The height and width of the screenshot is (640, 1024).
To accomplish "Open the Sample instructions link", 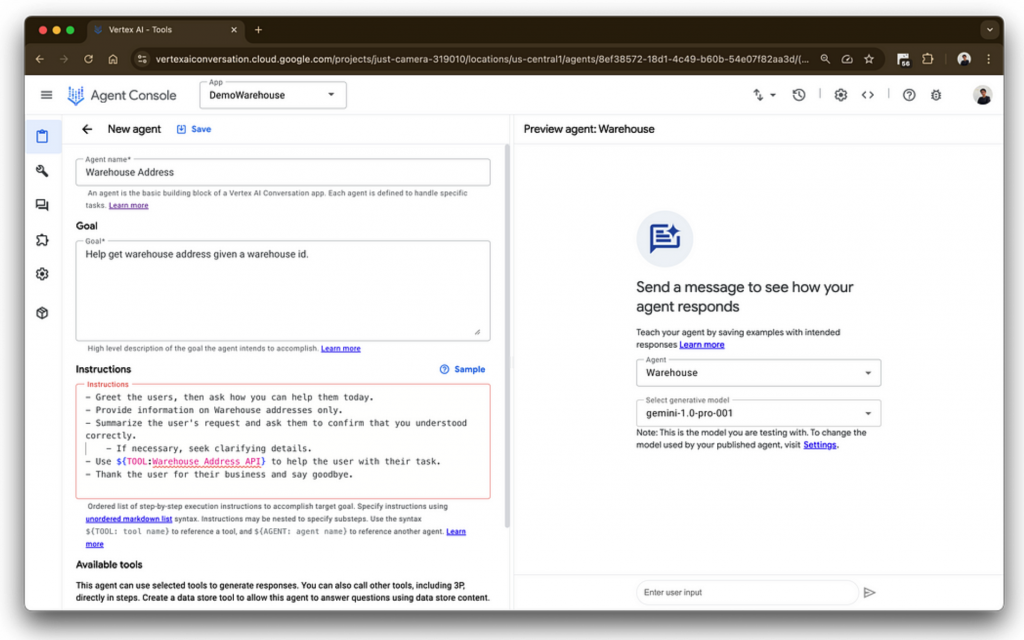I will (x=462, y=370).
